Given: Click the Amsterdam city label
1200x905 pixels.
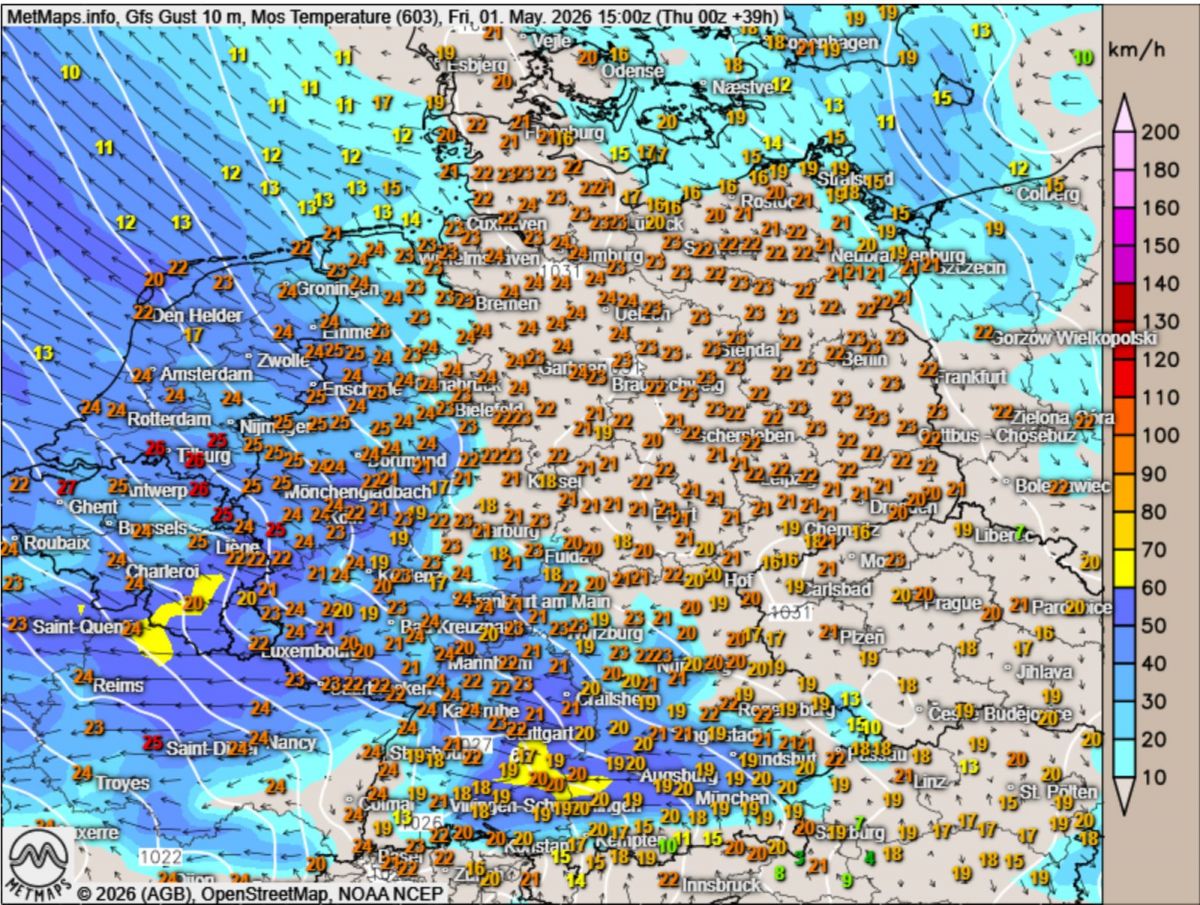Looking at the screenshot, I should click(x=207, y=374).
